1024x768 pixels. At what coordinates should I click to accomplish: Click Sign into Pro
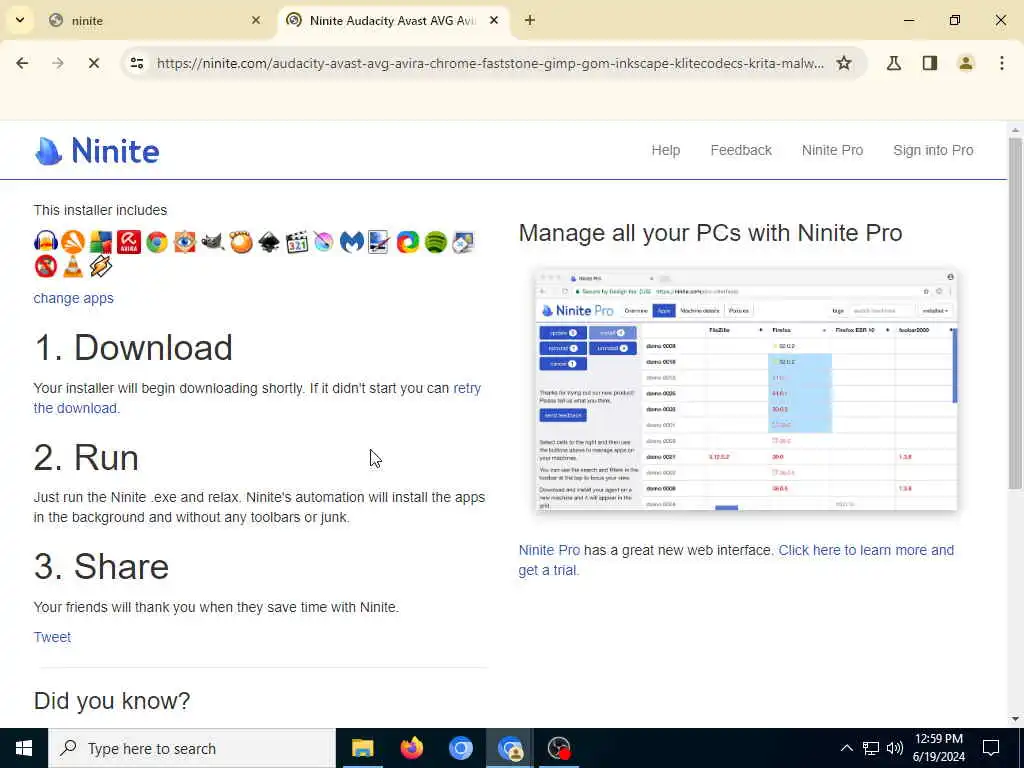pyautogui.click(x=933, y=150)
